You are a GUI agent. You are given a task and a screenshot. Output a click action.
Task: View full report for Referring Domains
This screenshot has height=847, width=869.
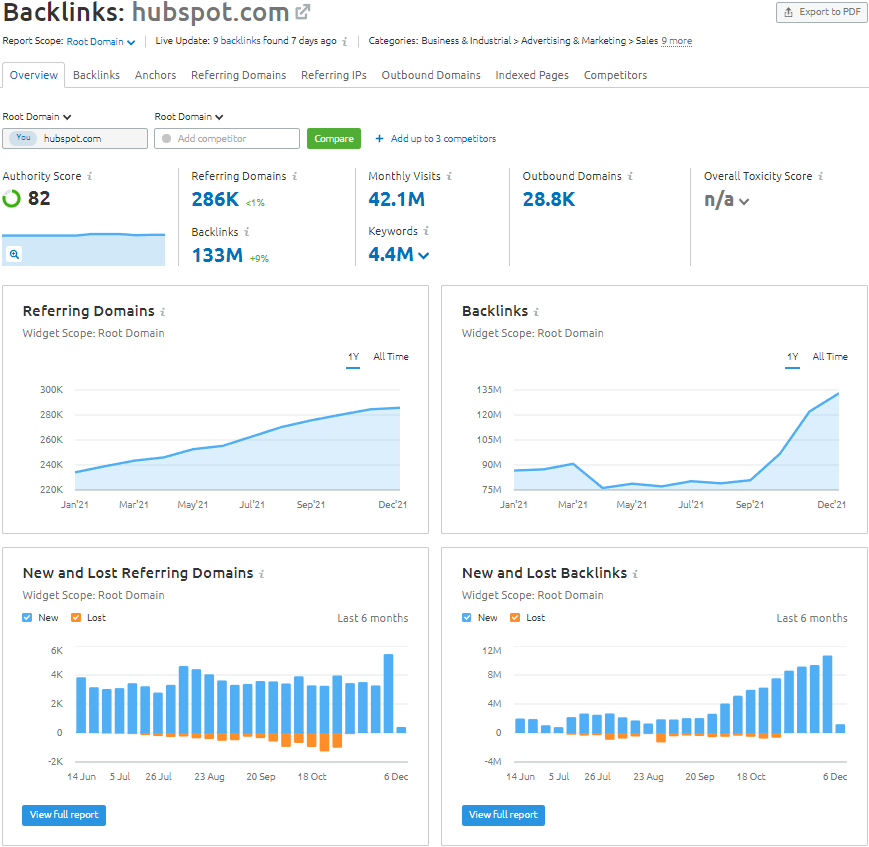(64, 815)
